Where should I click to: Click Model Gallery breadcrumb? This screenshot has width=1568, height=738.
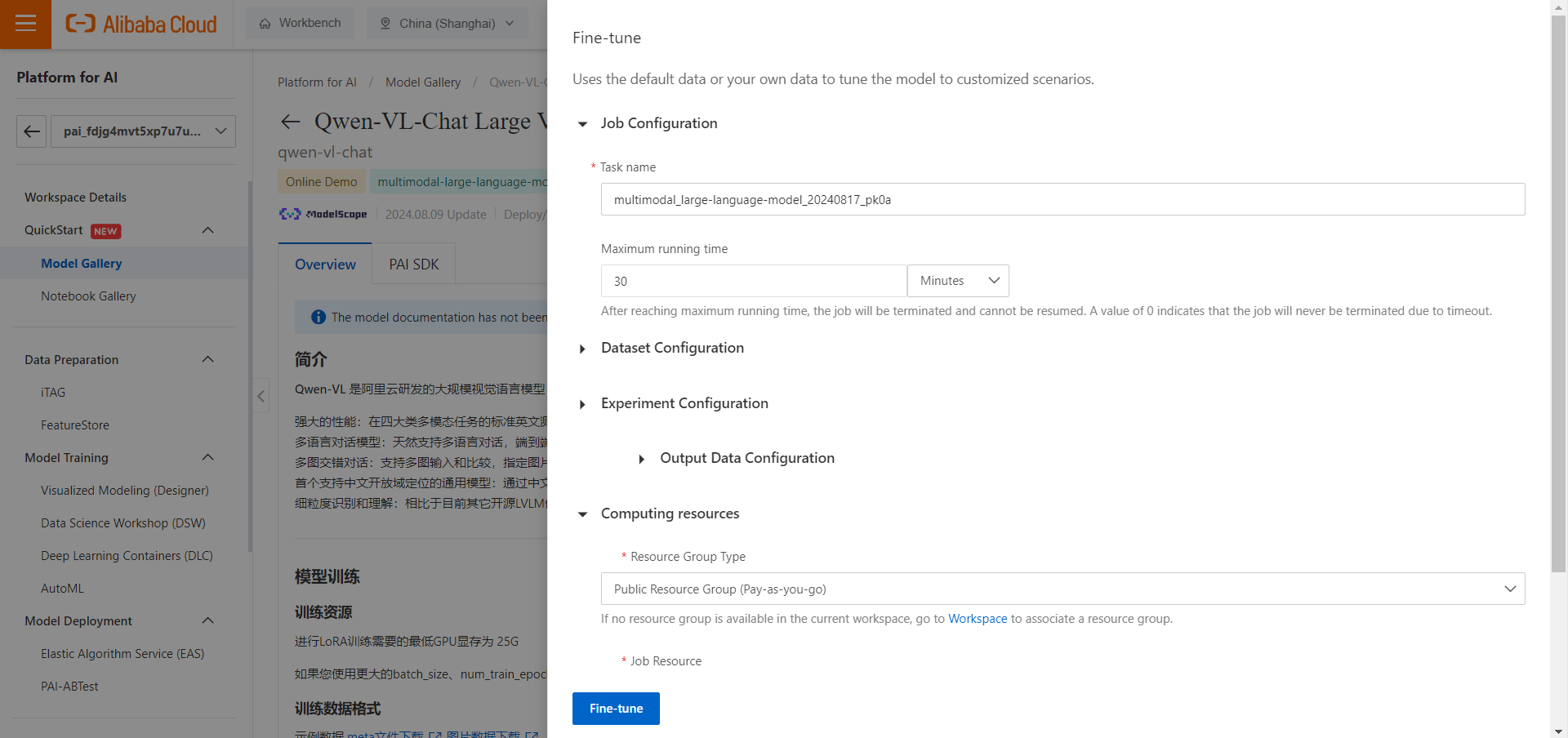[423, 82]
